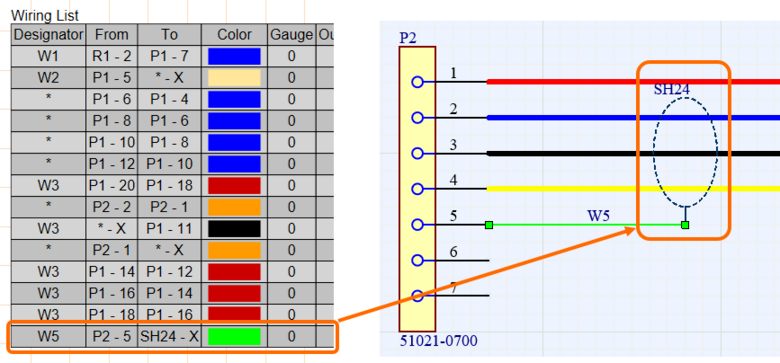Click the P2 - 5 From cell
Image resolution: width=780 pixels, height=363 pixels.
click(x=112, y=337)
